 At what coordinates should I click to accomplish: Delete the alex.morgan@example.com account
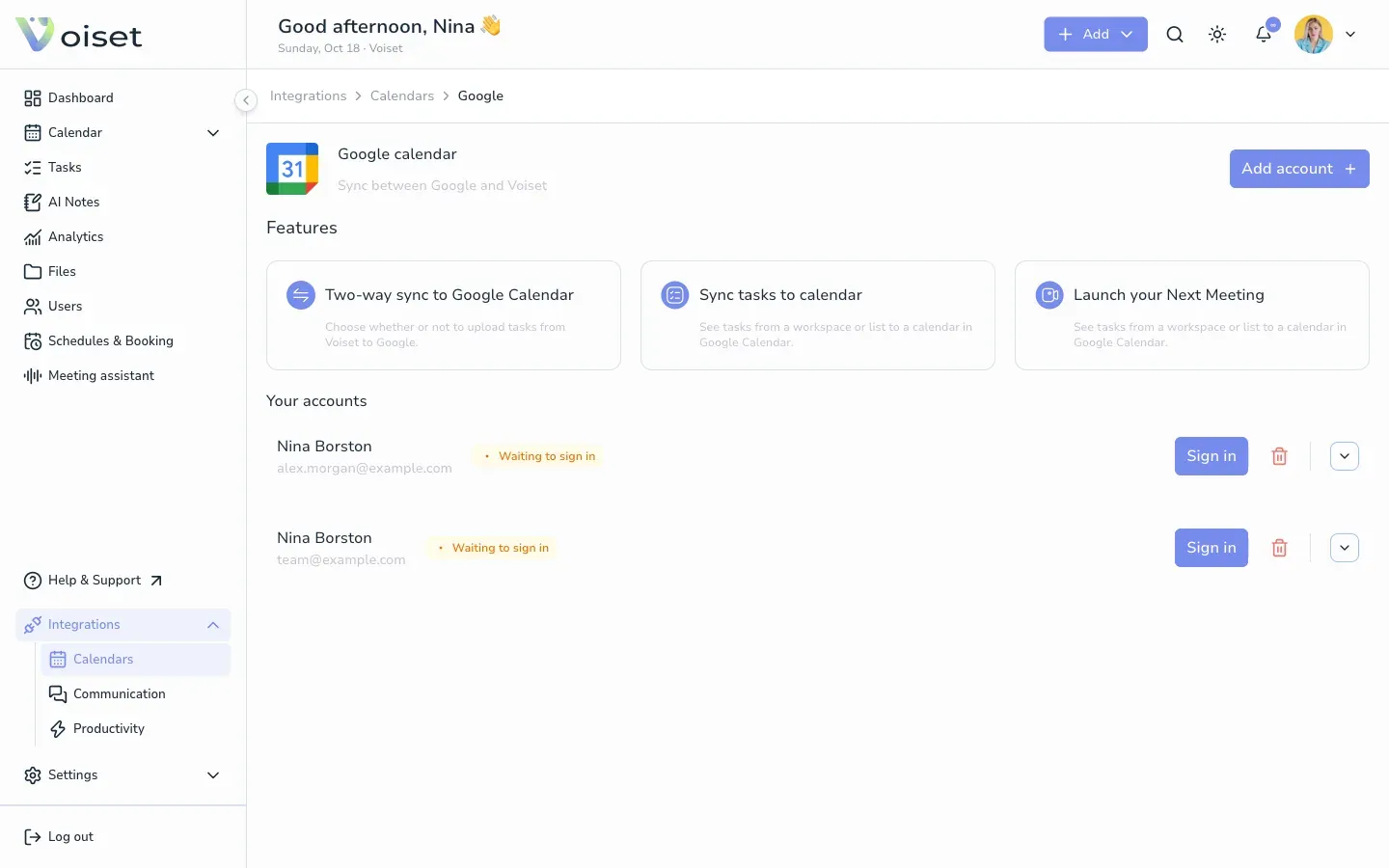pyautogui.click(x=1279, y=456)
